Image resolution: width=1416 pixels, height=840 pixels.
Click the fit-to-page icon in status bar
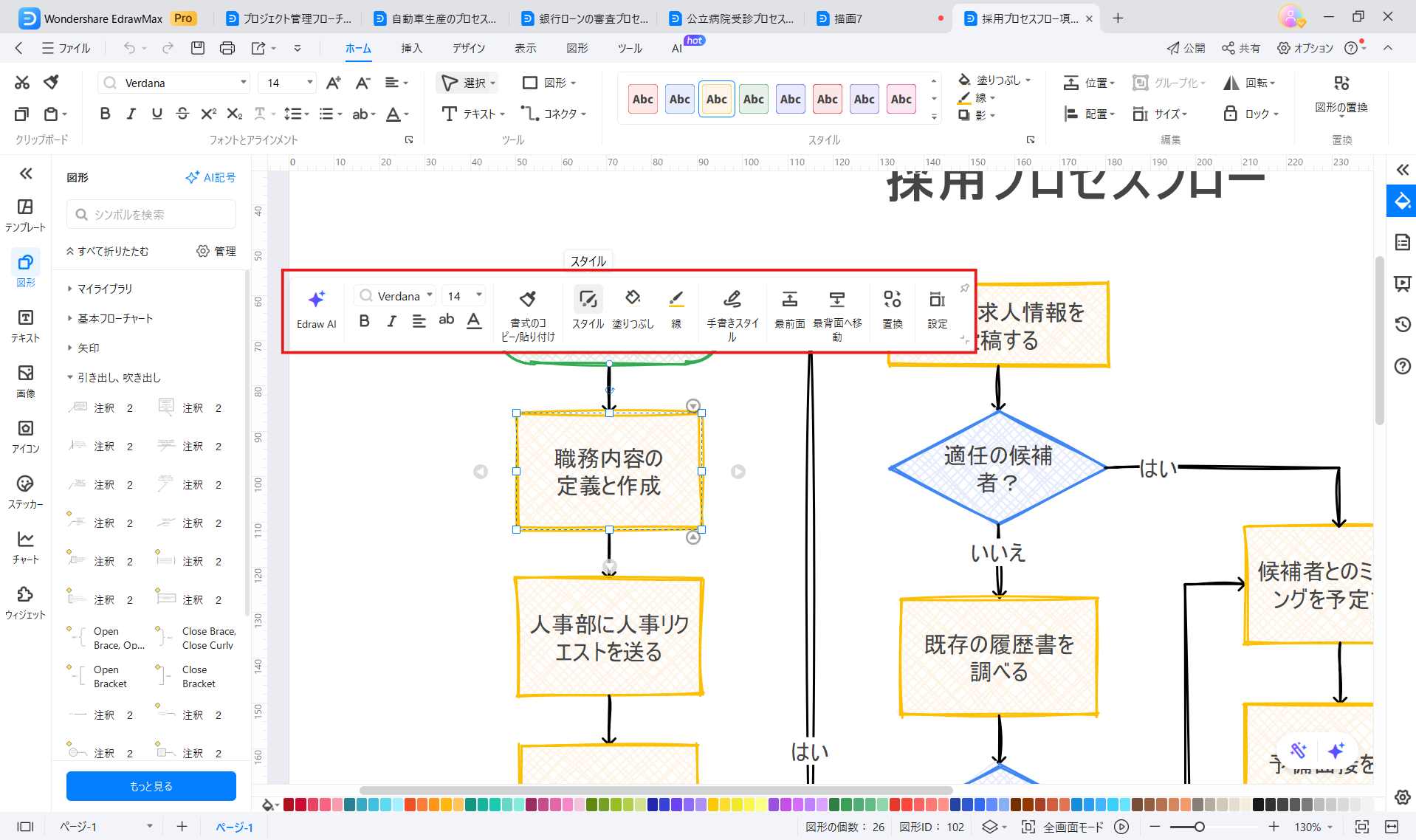[1361, 827]
